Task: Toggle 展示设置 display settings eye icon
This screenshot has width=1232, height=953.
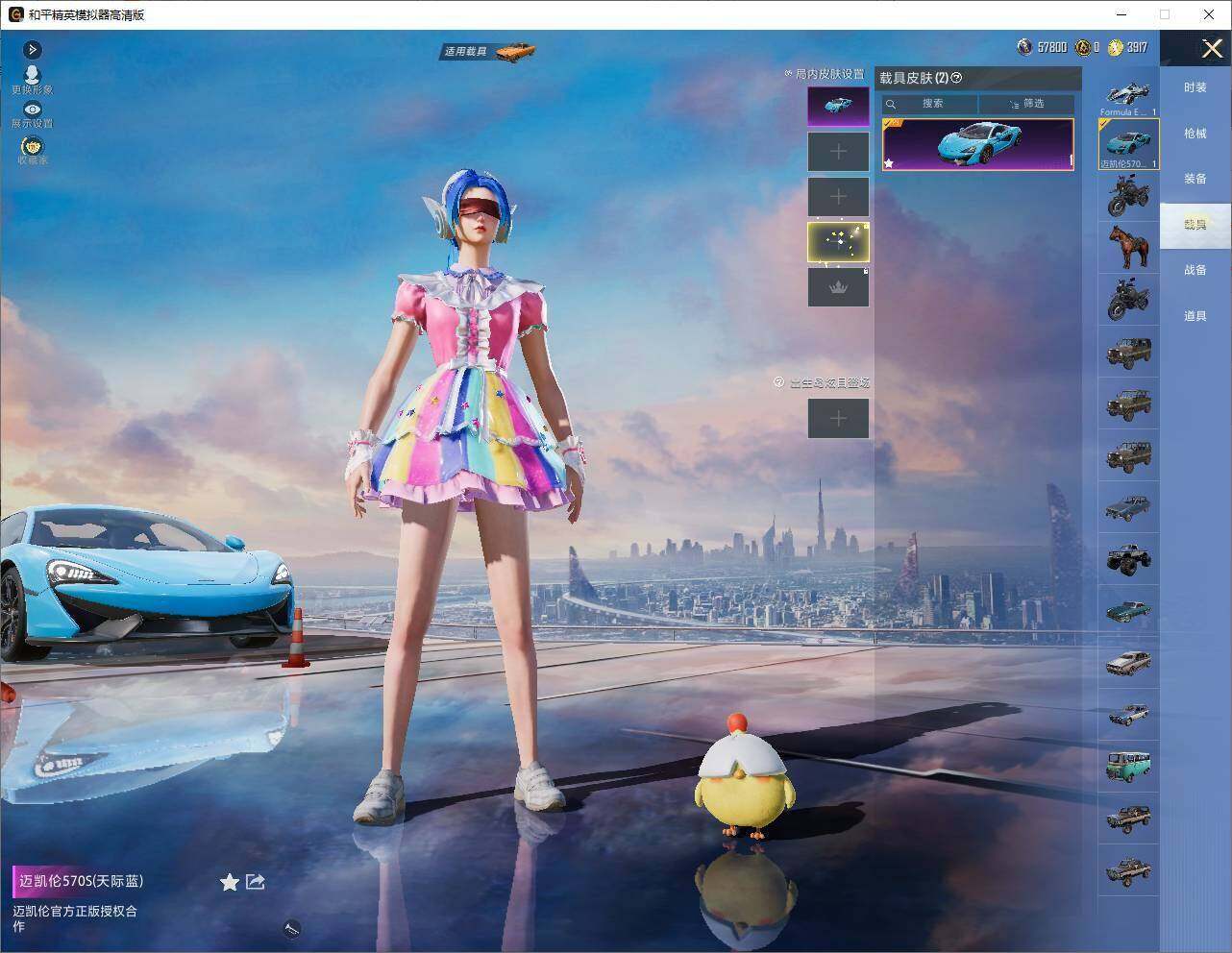Action: pos(32,110)
